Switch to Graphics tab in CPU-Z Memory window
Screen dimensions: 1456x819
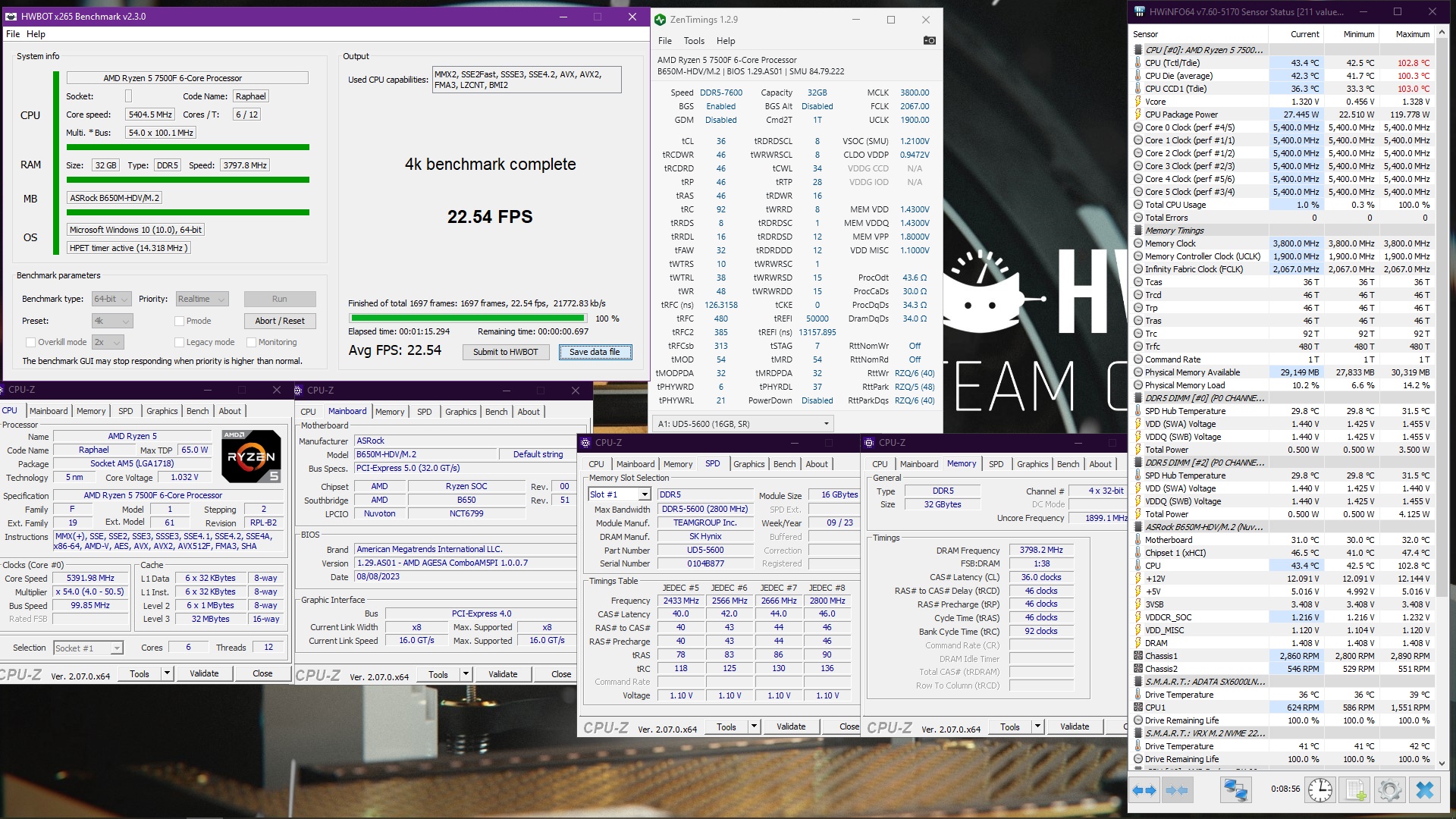coord(1033,464)
